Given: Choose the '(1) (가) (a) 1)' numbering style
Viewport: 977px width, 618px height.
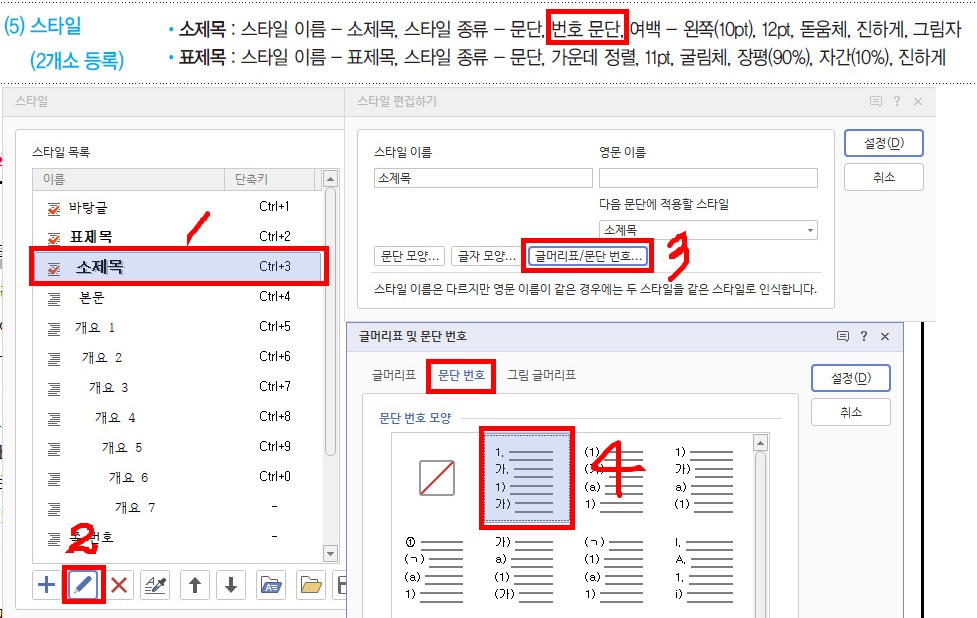Looking at the screenshot, I should coord(616,478).
